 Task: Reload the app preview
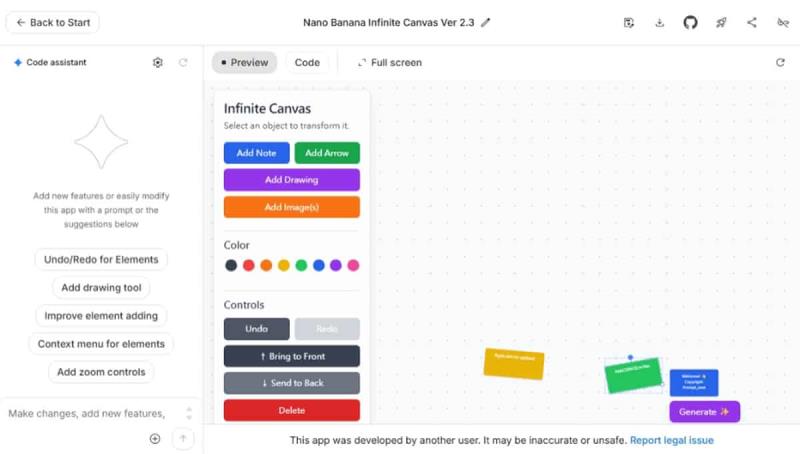click(x=780, y=62)
